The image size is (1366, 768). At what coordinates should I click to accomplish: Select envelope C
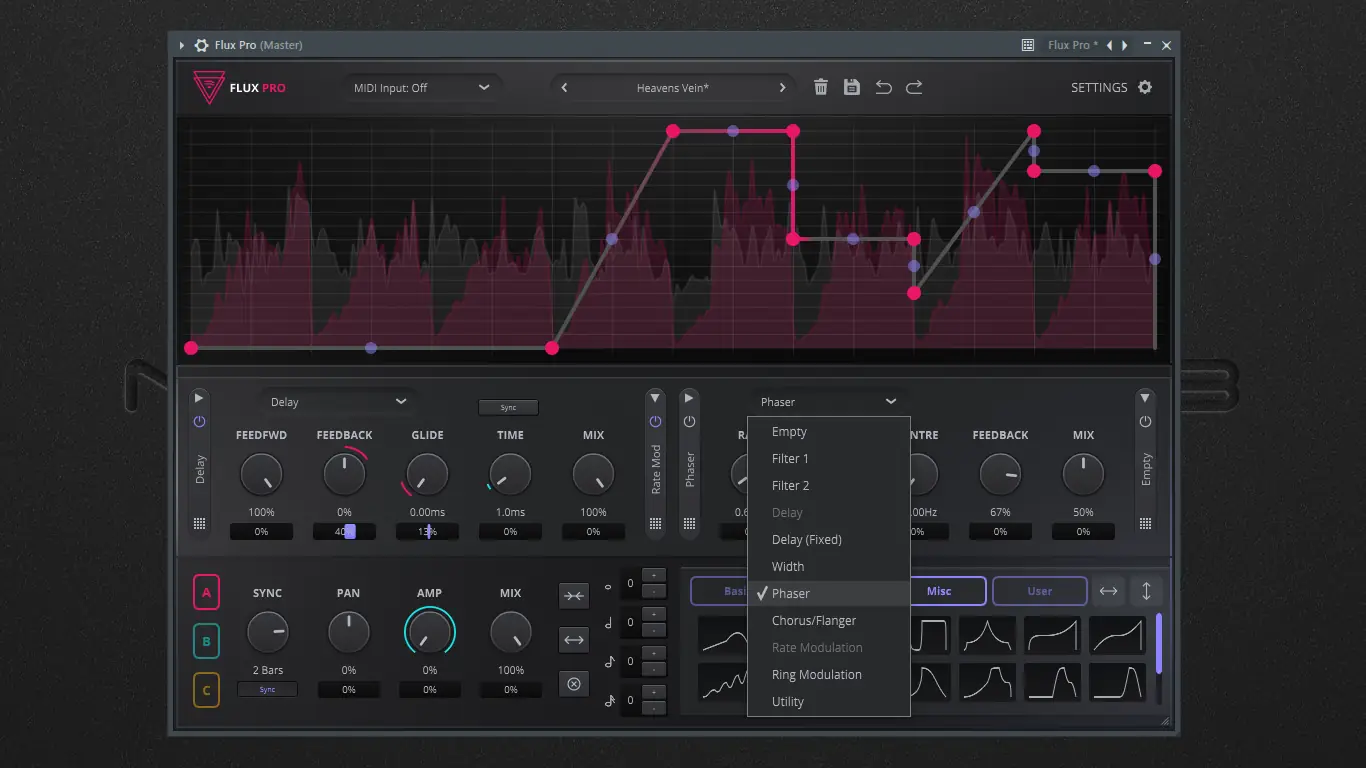(x=206, y=690)
